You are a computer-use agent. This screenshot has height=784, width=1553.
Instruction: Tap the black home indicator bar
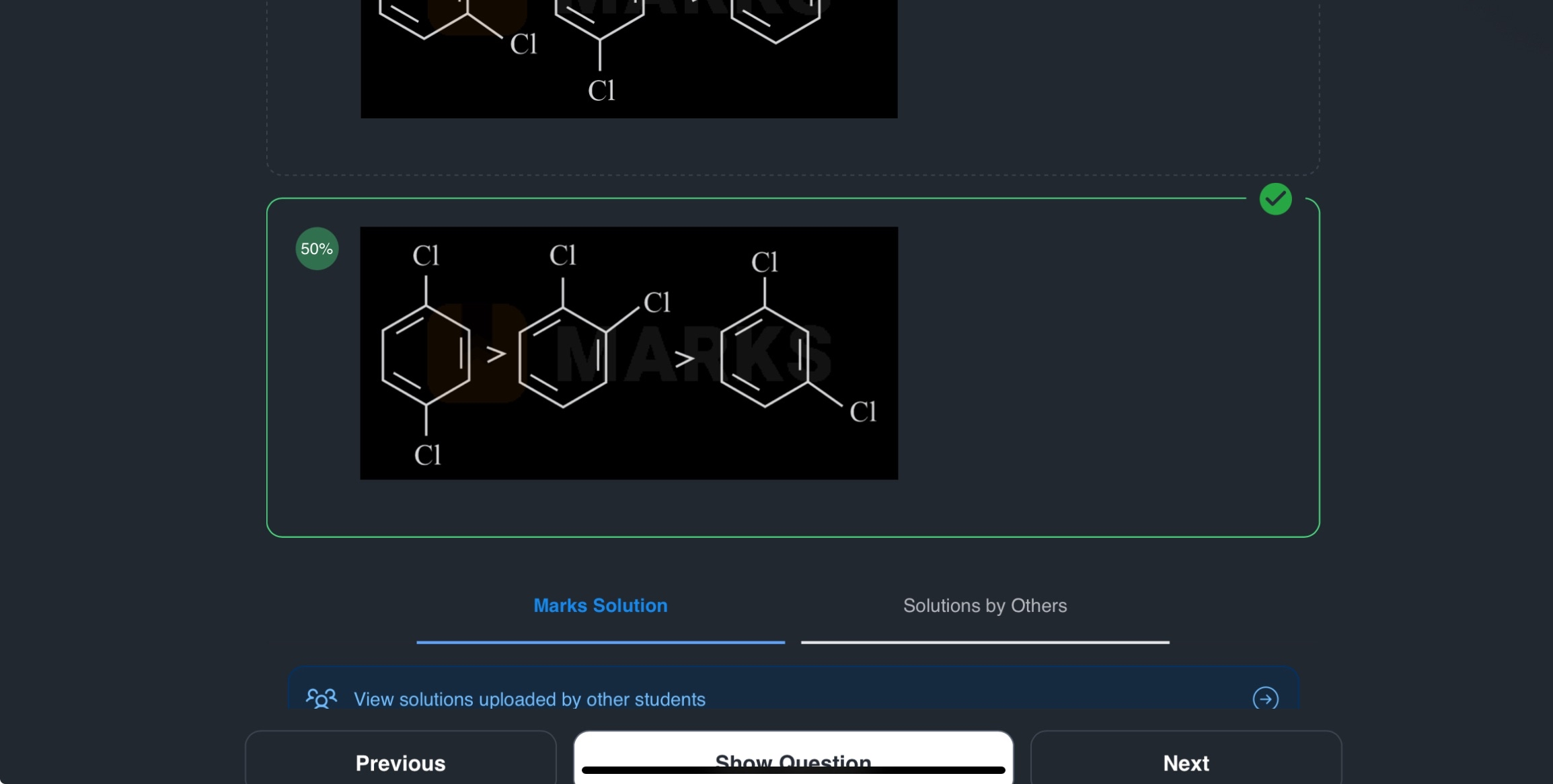(x=793, y=771)
